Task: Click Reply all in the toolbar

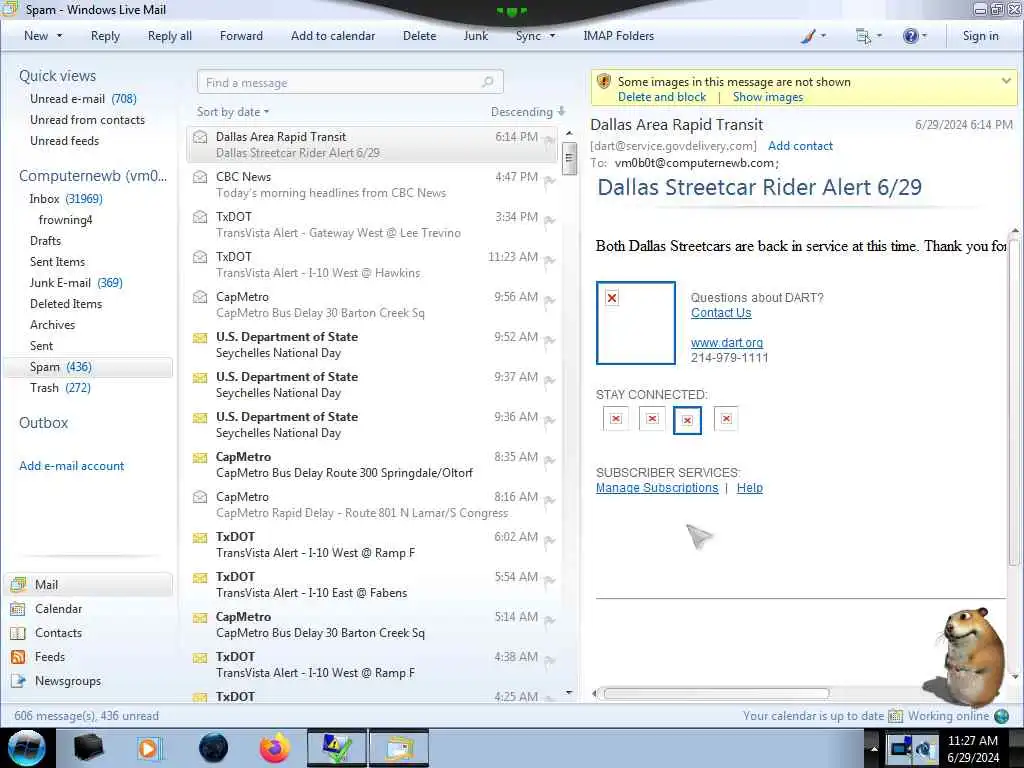Action: pyautogui.click(x=170, y=37)
